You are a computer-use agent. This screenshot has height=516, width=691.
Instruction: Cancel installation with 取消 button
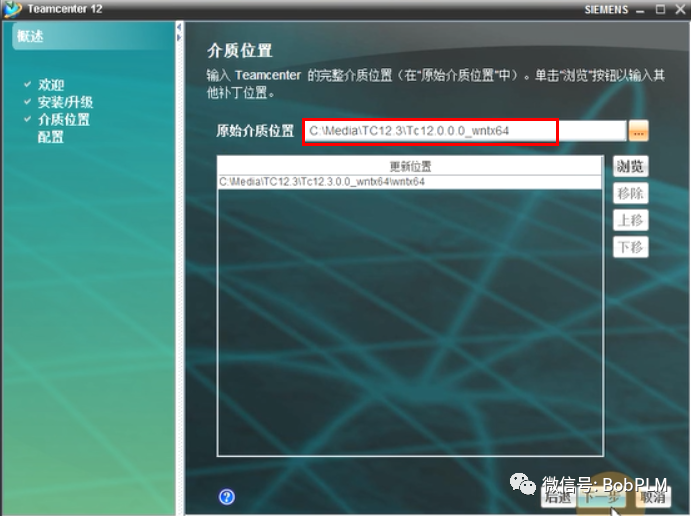coord(653,497)
